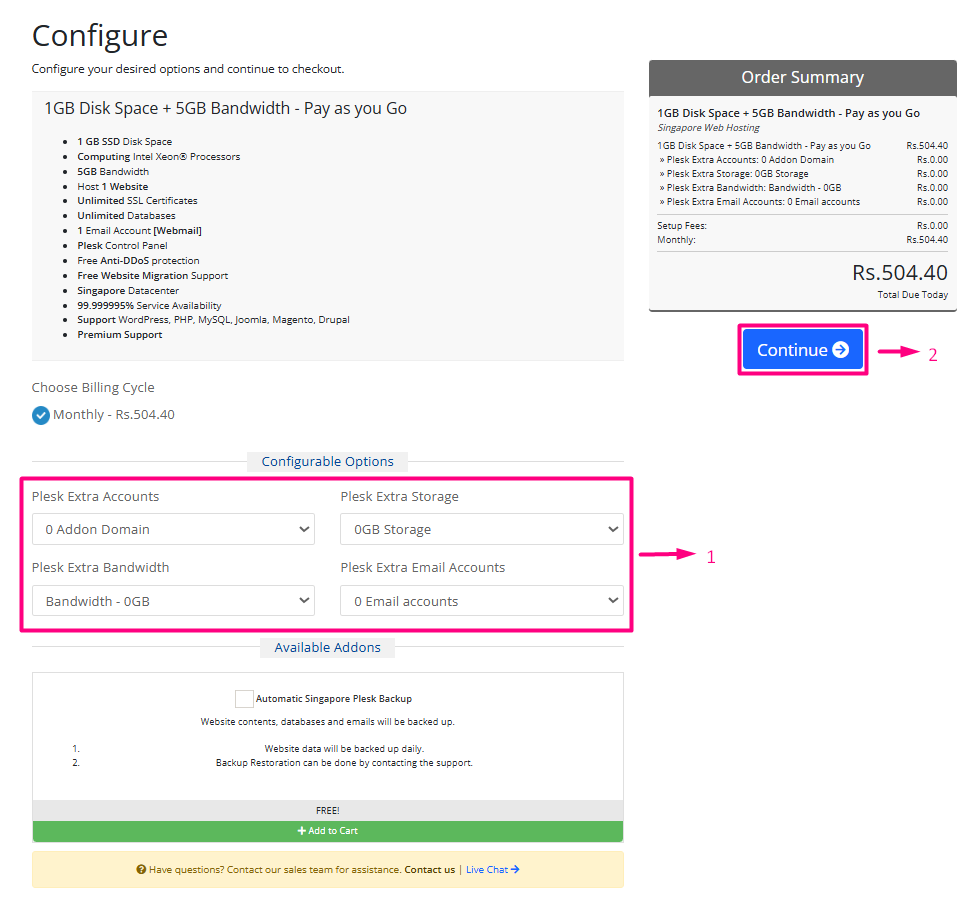Click the Rs.504.40 total due amount

click(x=899, y=272)
